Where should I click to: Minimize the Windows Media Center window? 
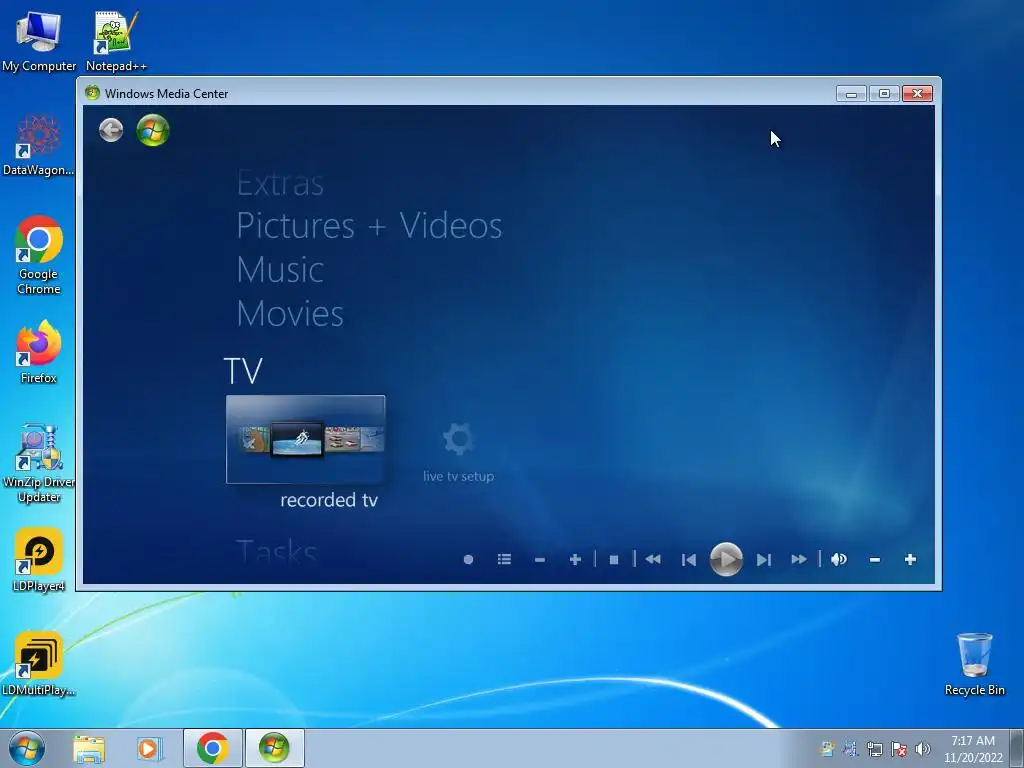point(851,94)
